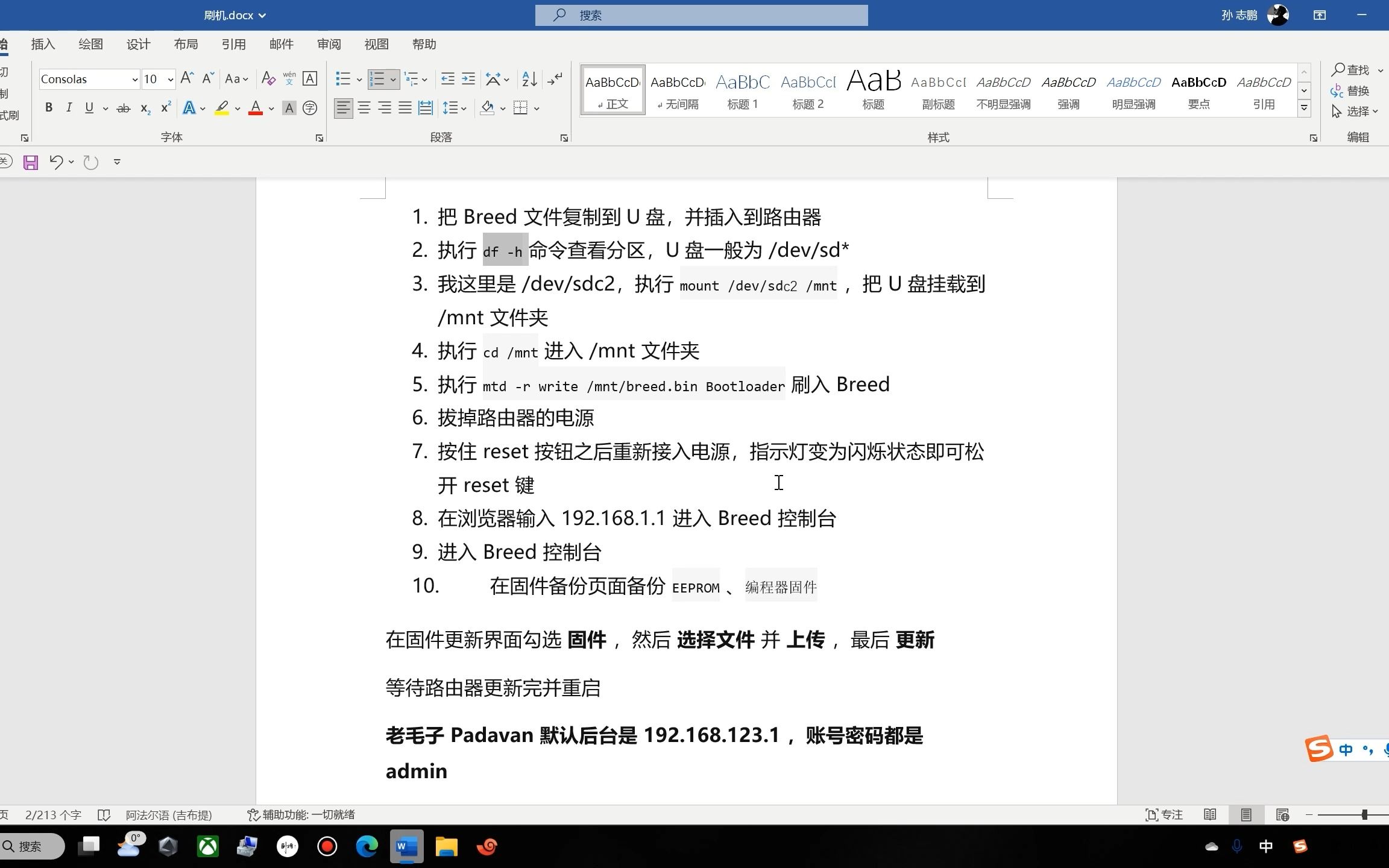This screenshot has width=1389, height=868.
Task: Toggle character shading button
Action: coord(289,108)
